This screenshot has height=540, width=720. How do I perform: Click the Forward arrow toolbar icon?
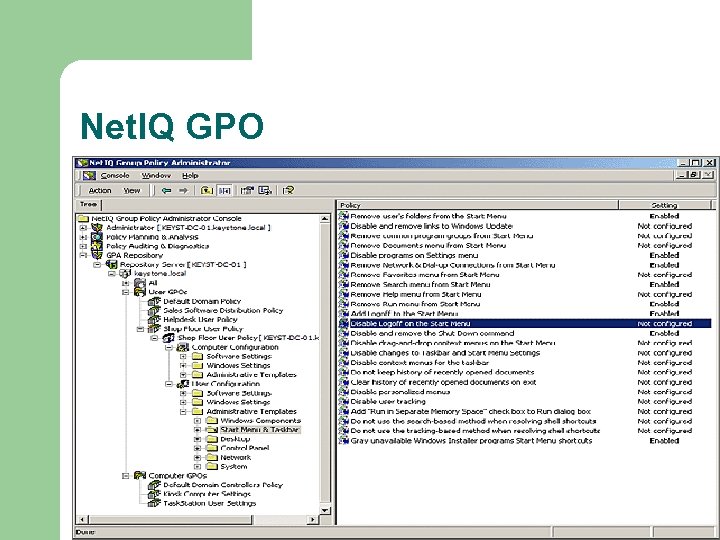(x=183, y=191)
